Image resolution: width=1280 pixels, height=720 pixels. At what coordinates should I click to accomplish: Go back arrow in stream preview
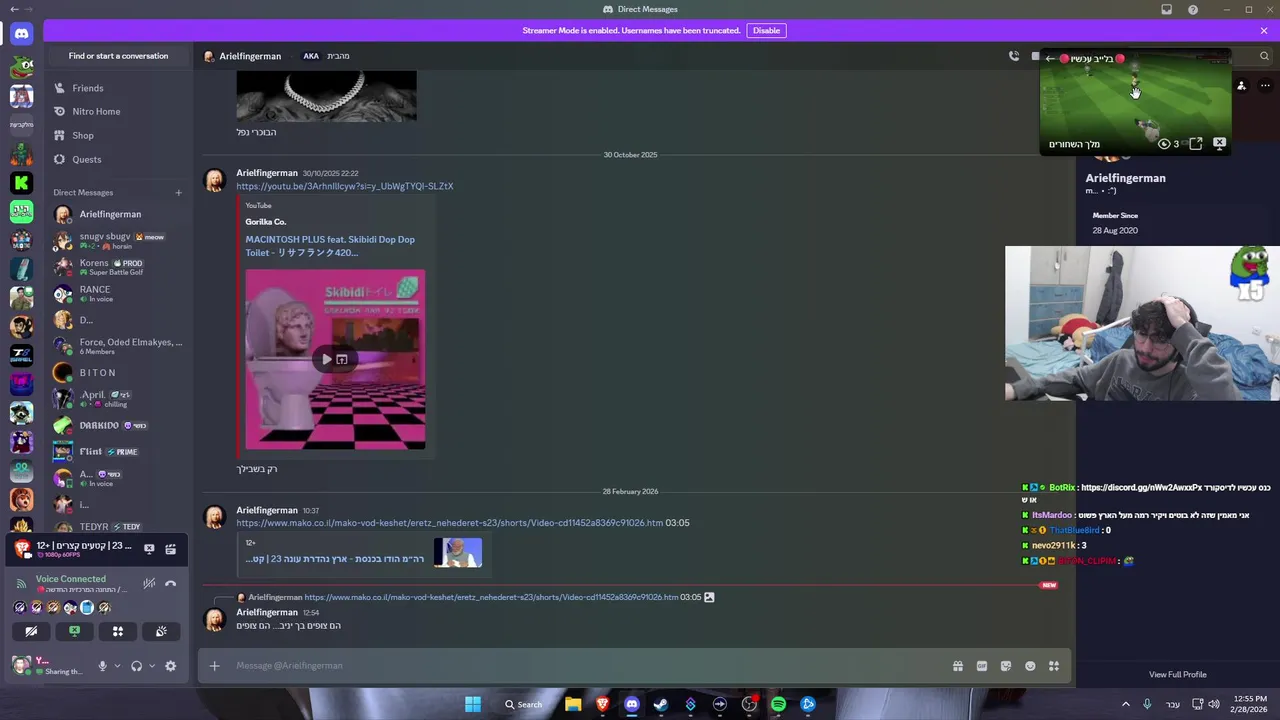(1050, 59)
